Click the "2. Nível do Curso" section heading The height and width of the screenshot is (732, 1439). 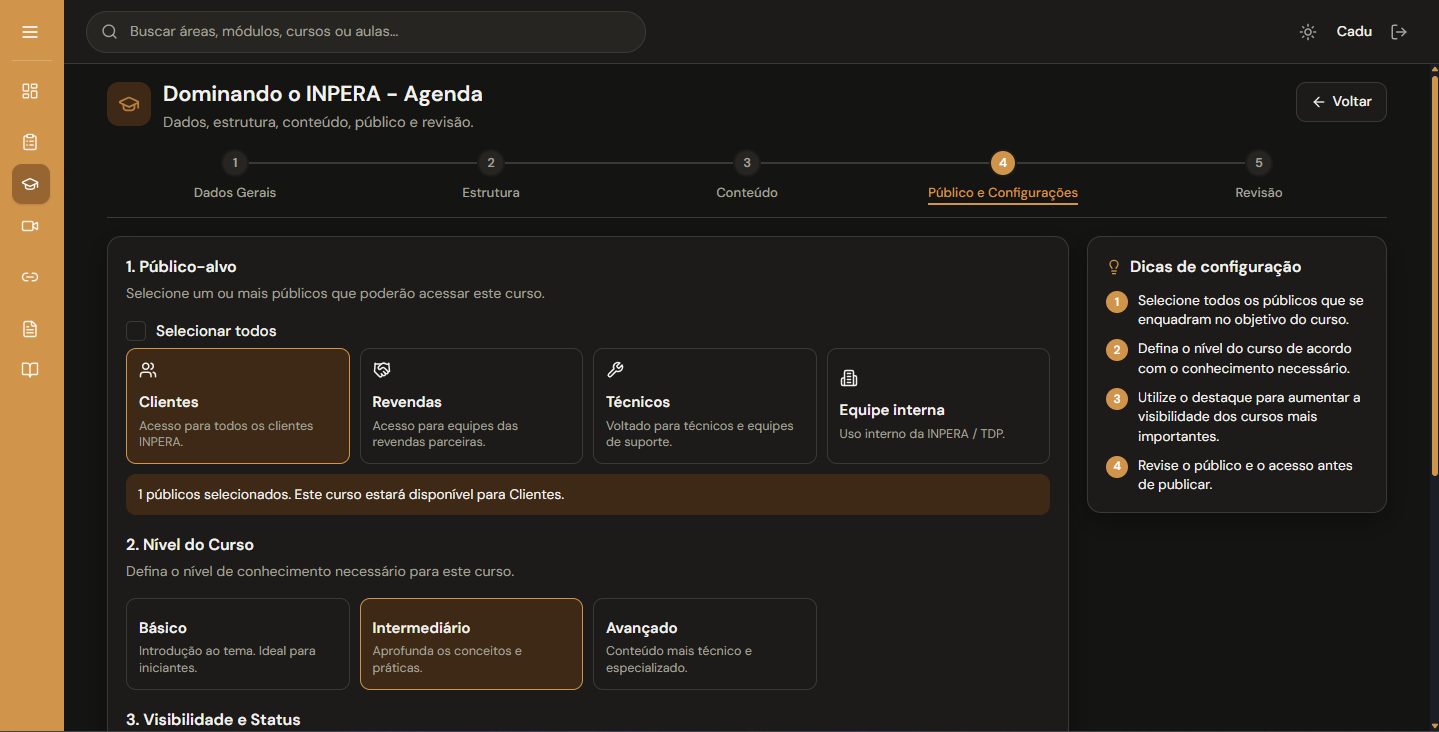pos(190,545)
